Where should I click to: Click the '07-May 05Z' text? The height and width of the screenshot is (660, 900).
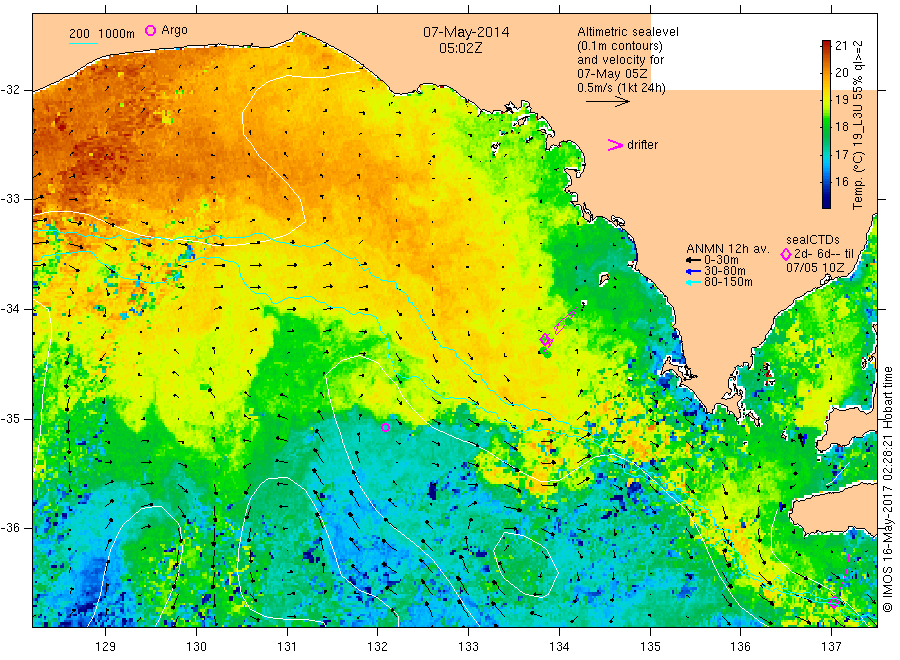click(x=612, y=74)
